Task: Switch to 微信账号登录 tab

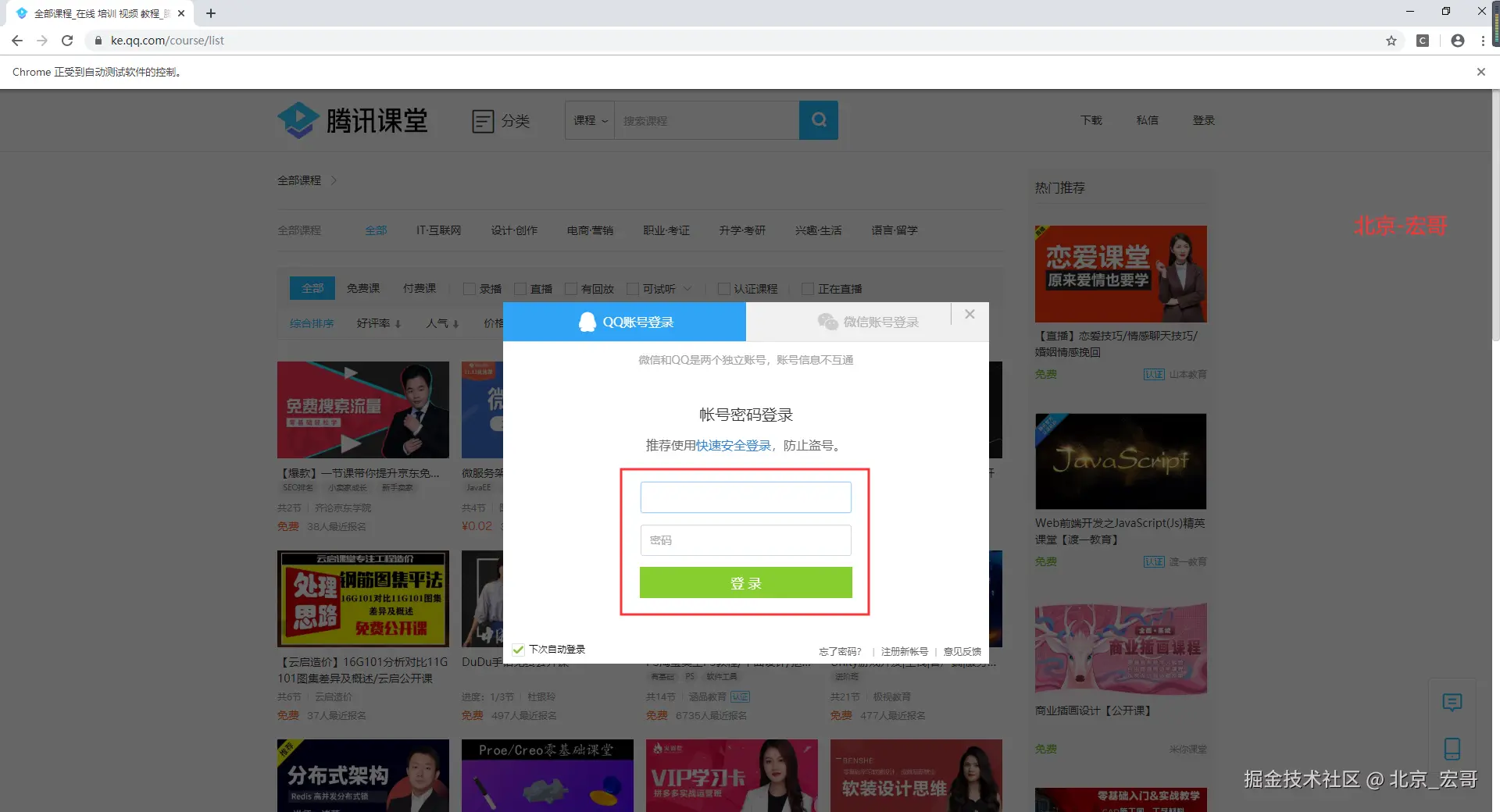Action: click(867, 322)
